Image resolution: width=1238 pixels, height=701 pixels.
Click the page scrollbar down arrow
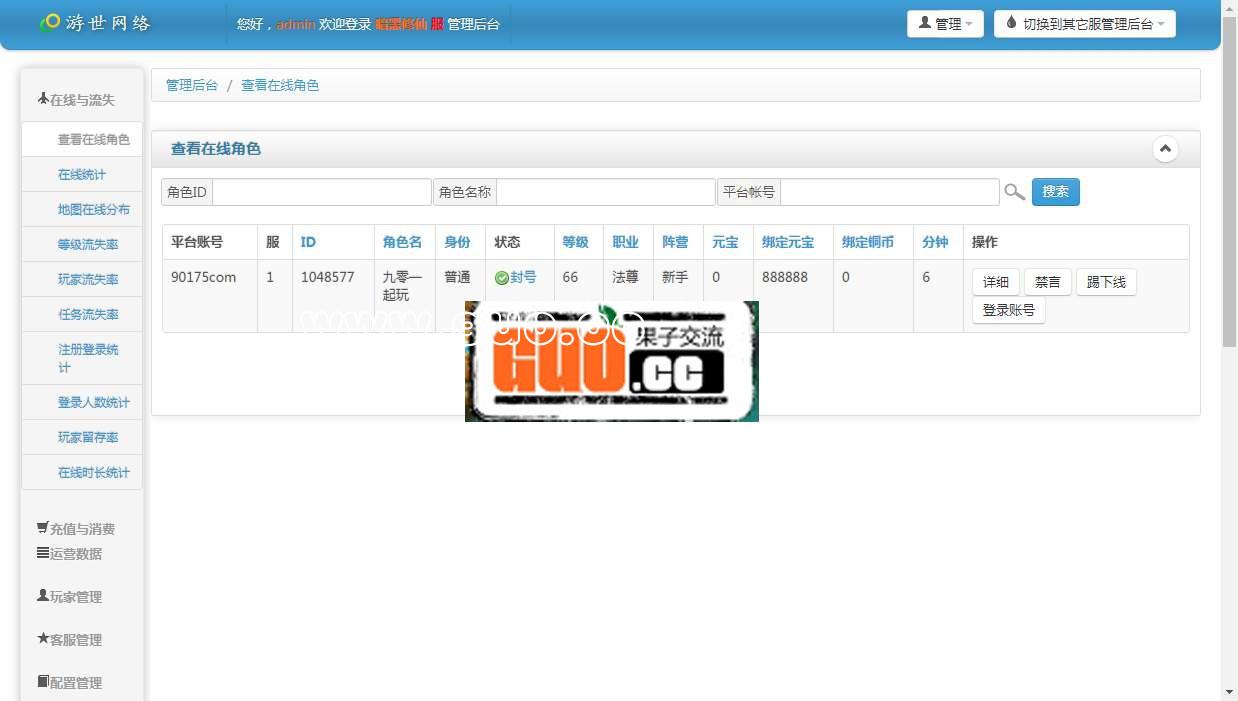(1229, 692)
